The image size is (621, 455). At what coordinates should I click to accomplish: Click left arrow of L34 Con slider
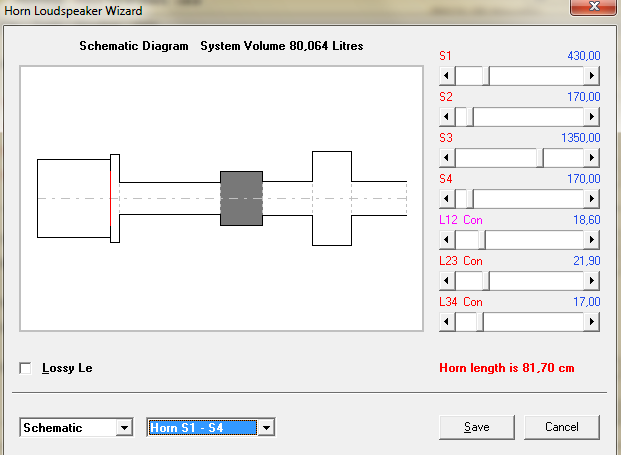pos(447,322)
